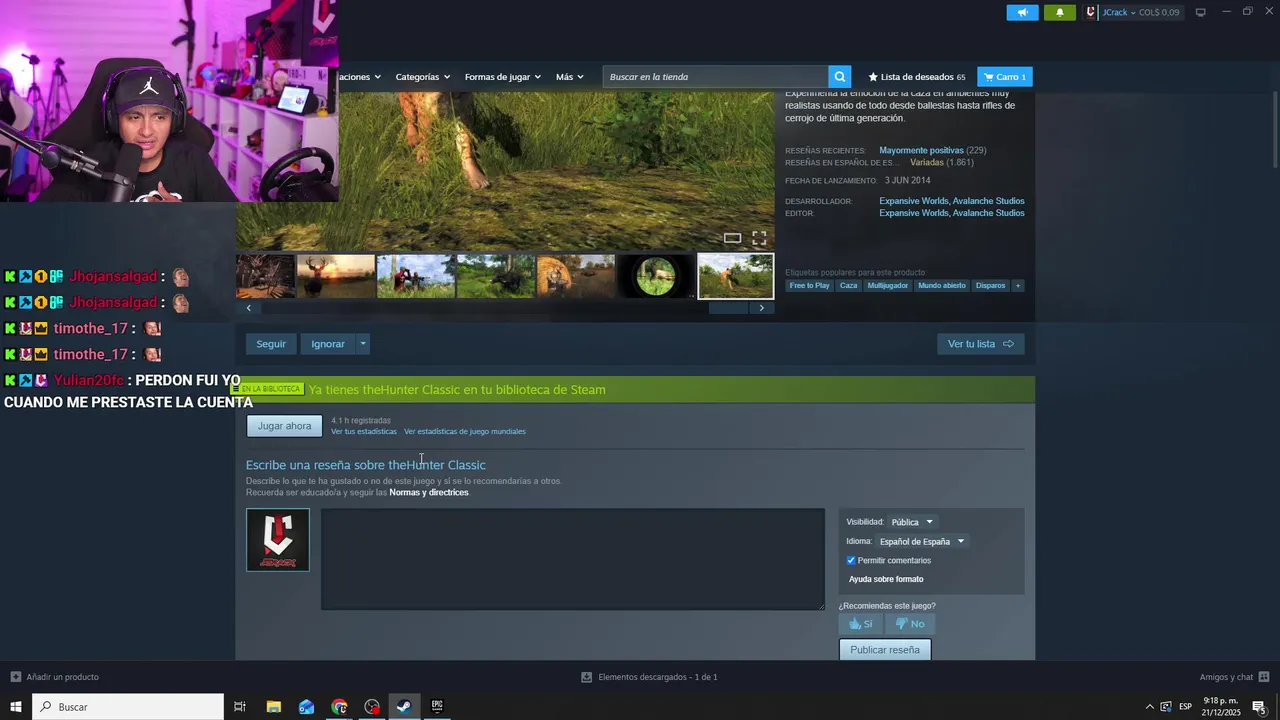
Task: Show hidden tray icons chevron
Action: tap(1149, 707)
